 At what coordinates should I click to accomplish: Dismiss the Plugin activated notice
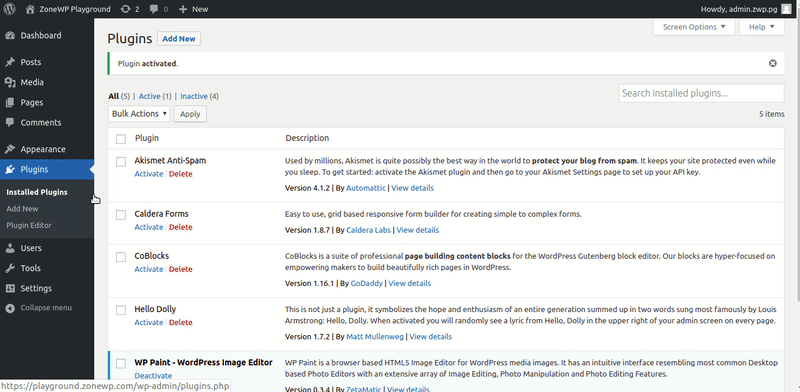[x=772, y=63]
